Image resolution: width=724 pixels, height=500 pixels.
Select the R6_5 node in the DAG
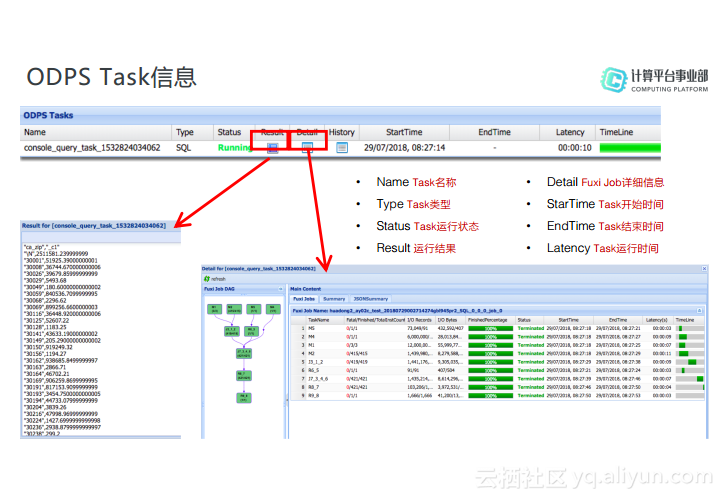[x=251, y=331]
